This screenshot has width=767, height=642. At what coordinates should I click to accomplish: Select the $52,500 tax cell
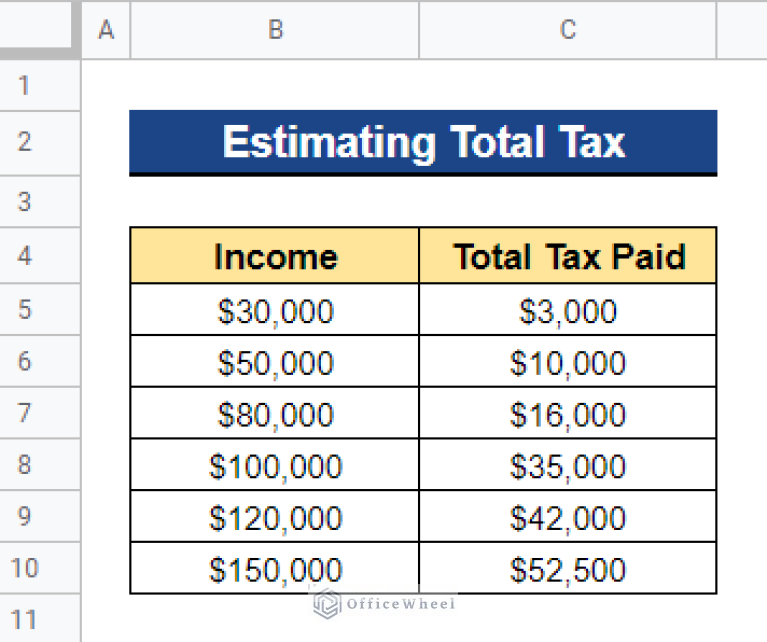(568, 569)
